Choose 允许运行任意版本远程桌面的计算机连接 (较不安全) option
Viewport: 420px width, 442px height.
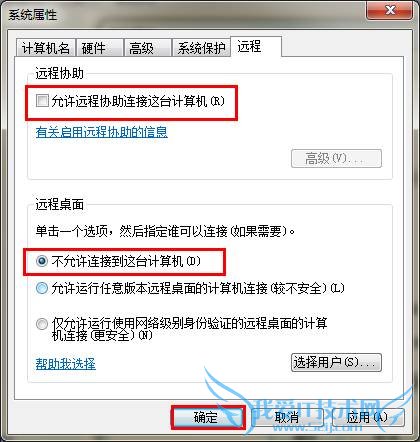tap(42, 288)
